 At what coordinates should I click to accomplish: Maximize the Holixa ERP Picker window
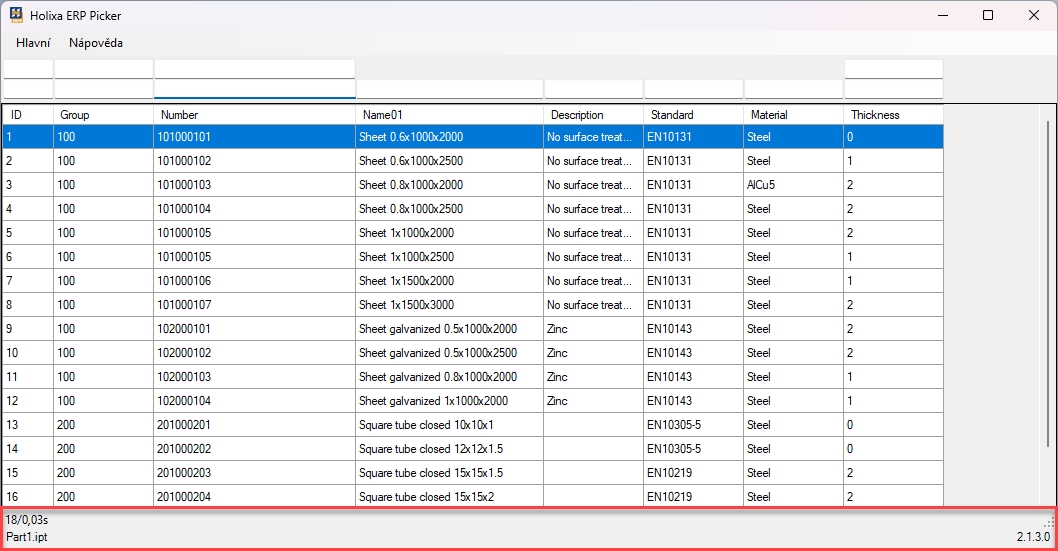(x=988, y=15)
